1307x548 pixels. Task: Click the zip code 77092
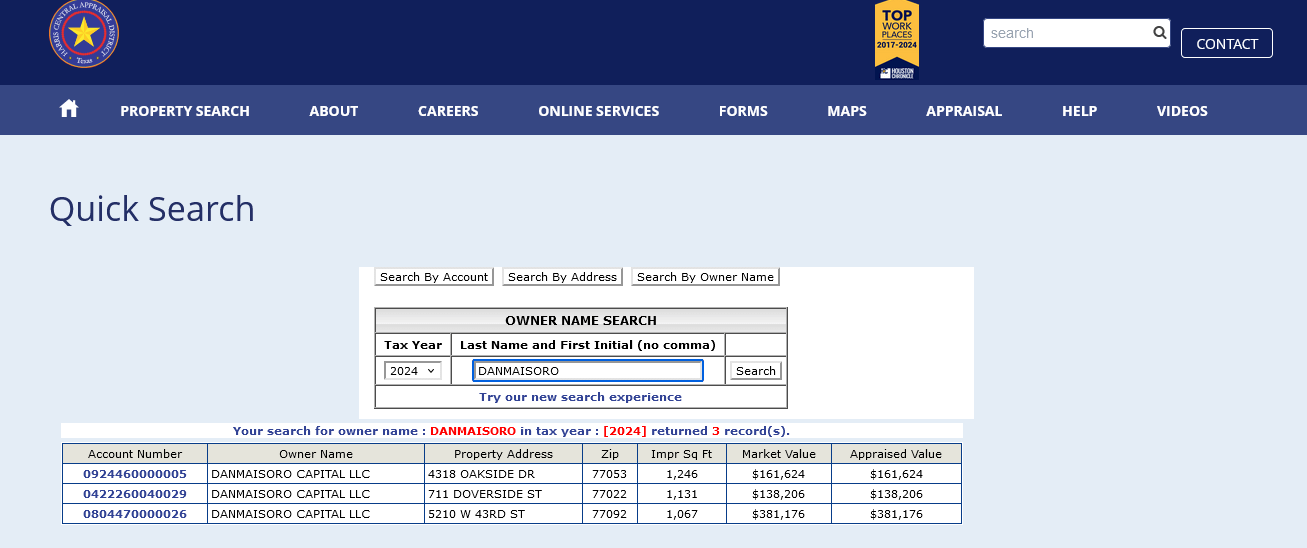(609, 514)
